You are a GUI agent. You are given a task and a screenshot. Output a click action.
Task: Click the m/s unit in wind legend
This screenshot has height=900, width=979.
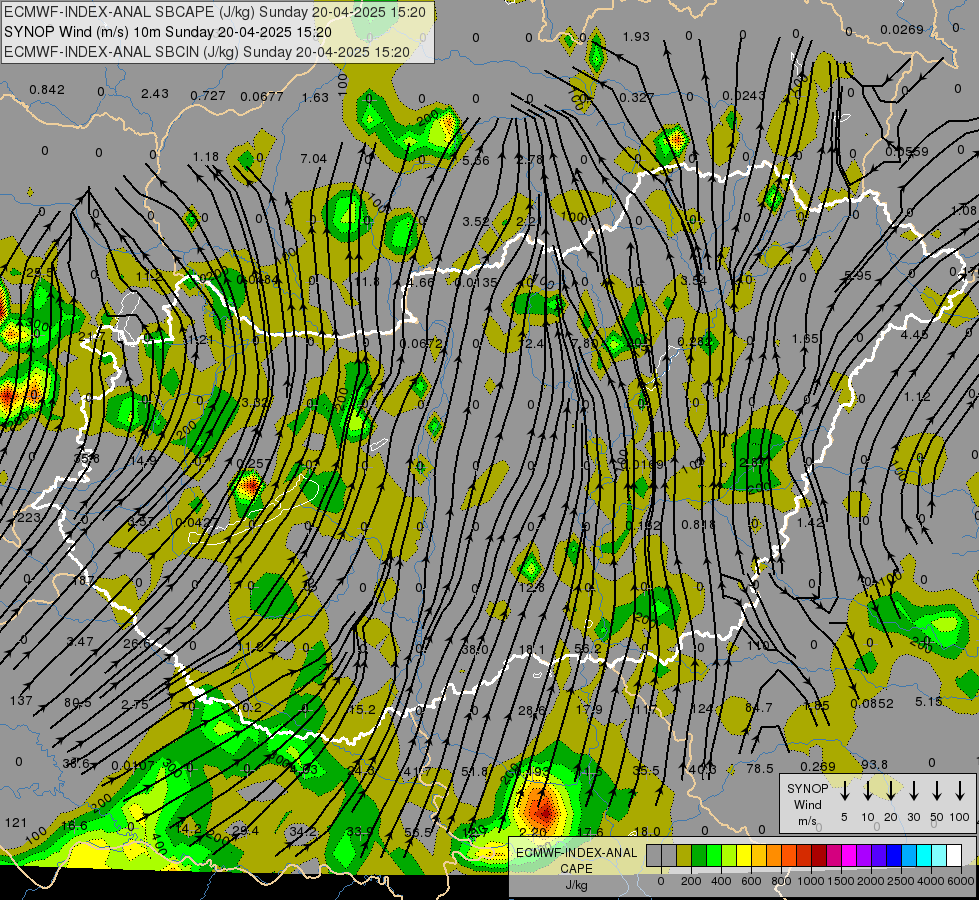807,821
